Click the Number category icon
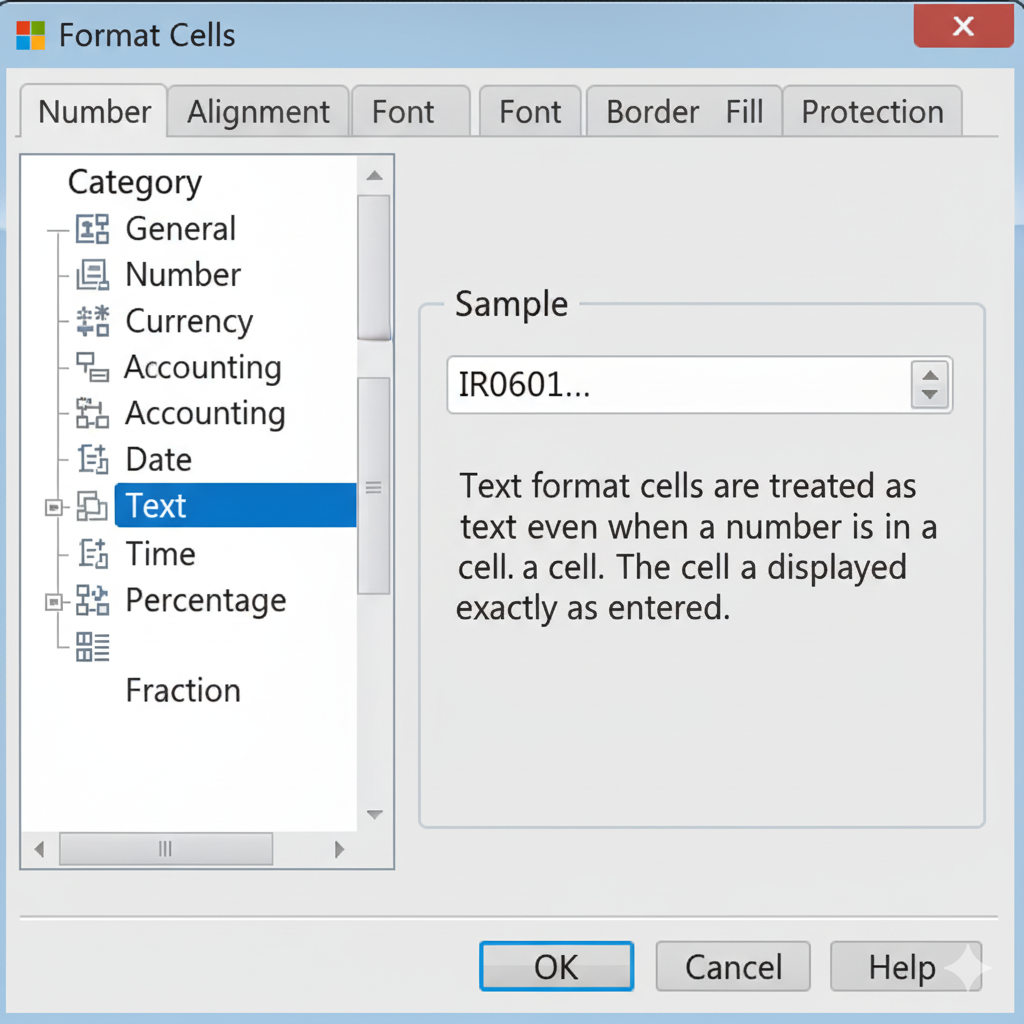Screen dimensions: 1024x1024 coord(92,275)
